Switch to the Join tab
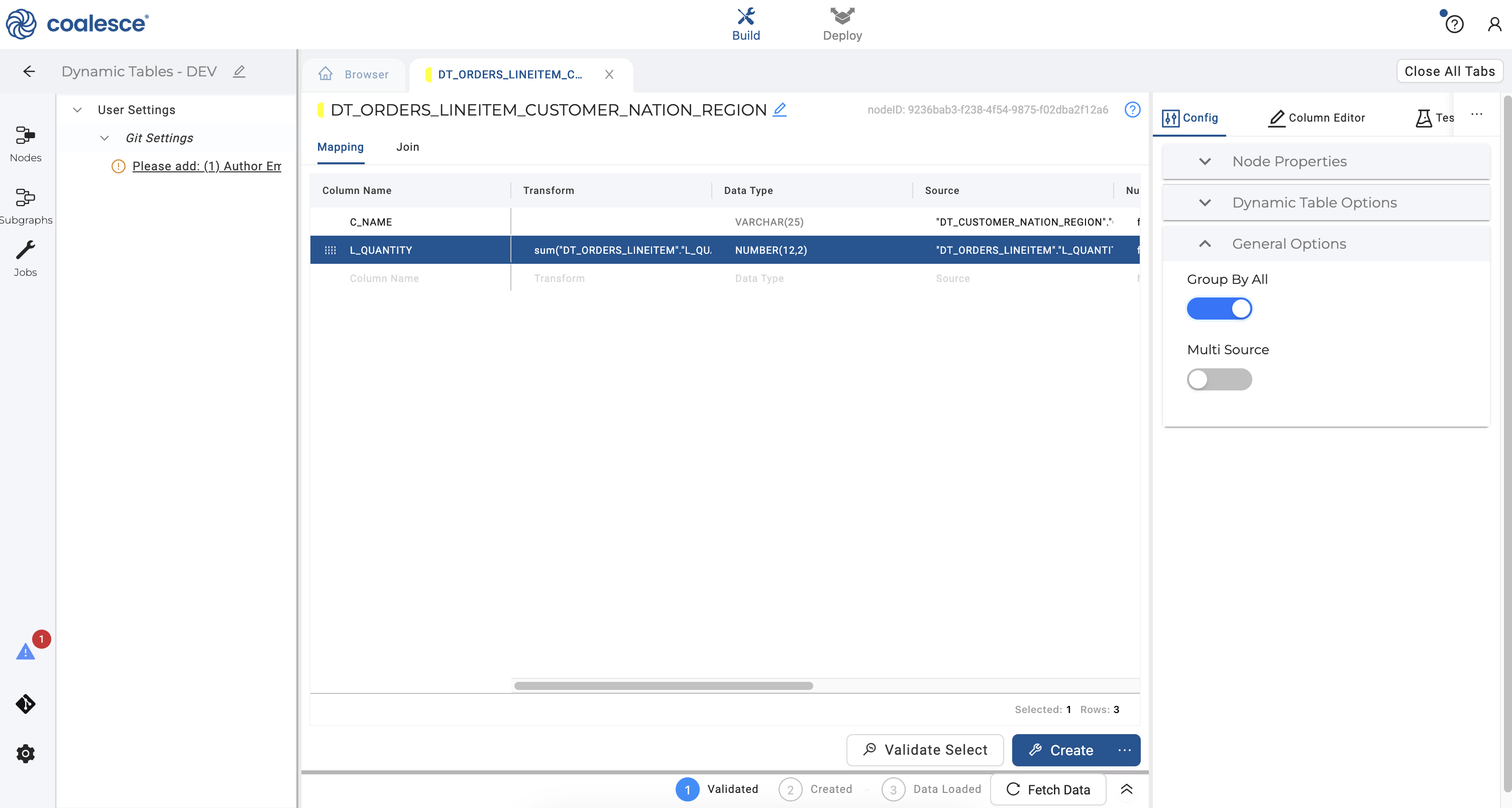Viewport: 1512px width, 808px height. (x=407, y=147)
